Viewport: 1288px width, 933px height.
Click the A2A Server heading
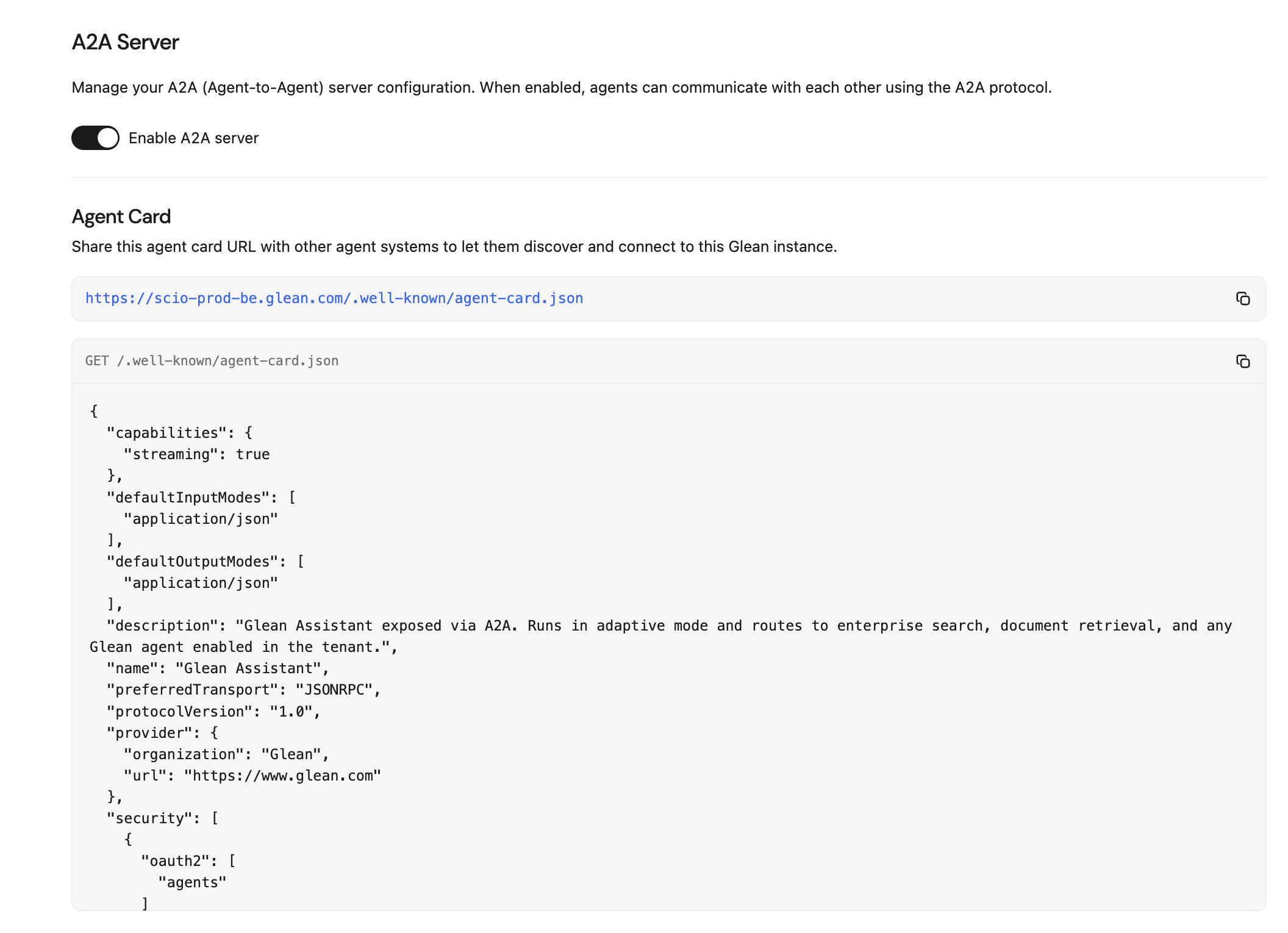pos(126,42)
